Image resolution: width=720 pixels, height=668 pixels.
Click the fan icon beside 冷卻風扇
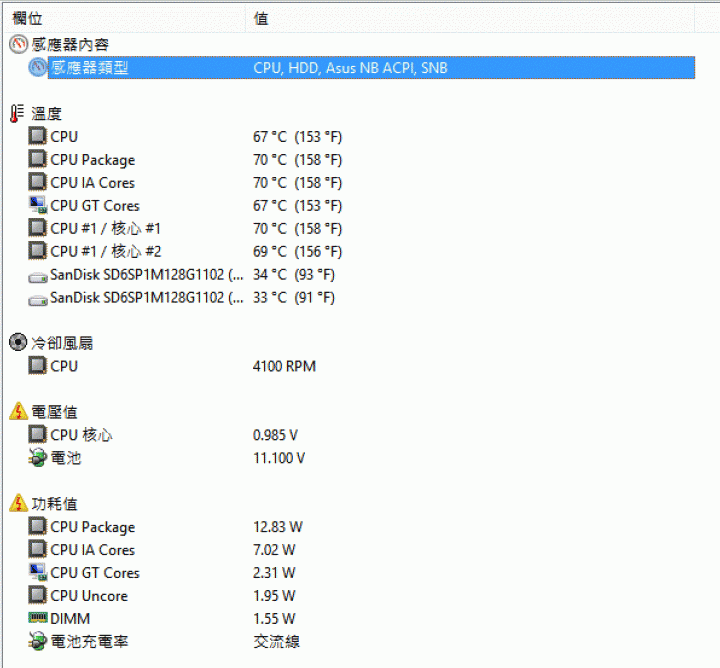click(18, 342)
